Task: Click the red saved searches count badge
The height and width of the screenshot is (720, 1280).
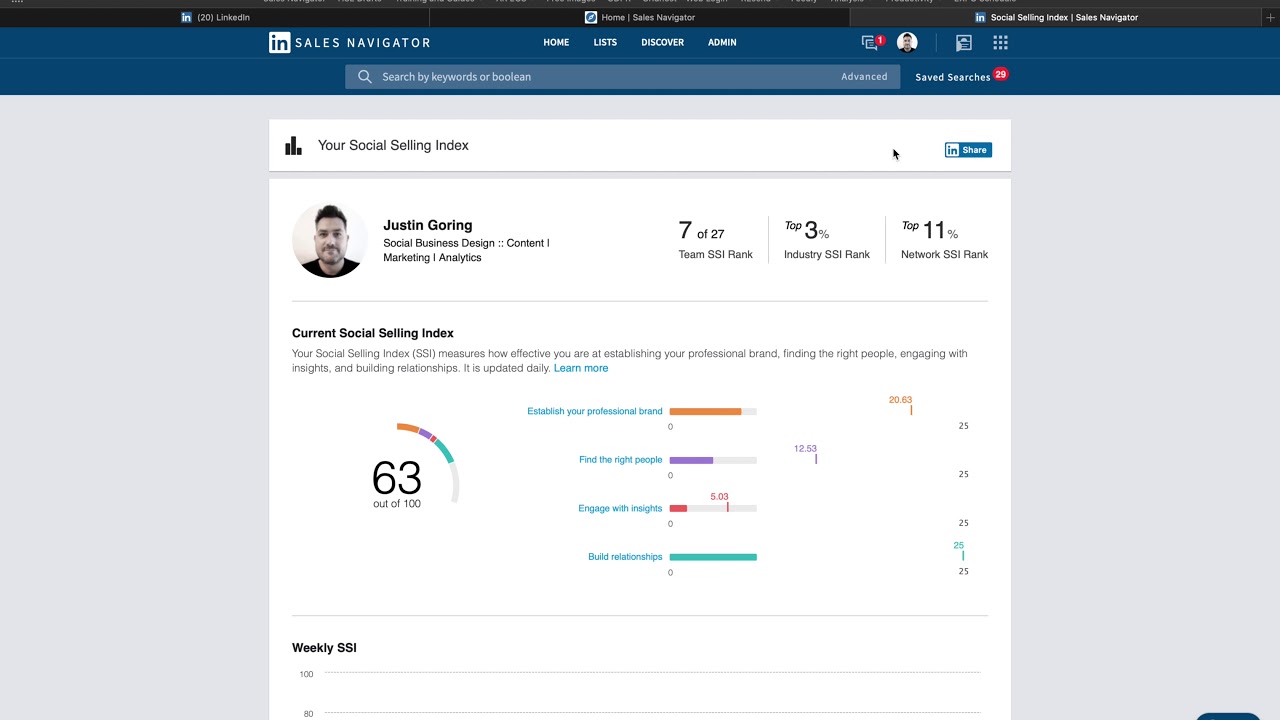Action: click(x=1000, y=74)
